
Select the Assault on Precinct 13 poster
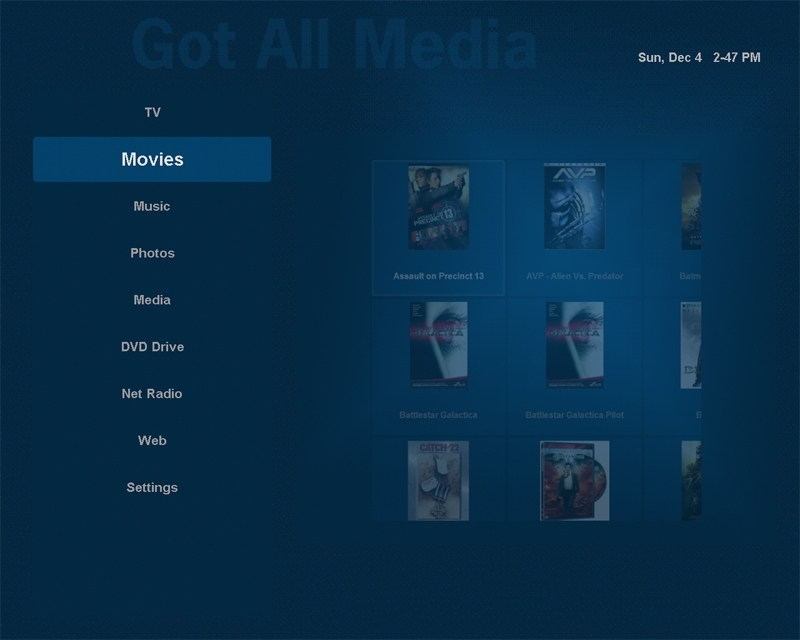click(438, 207)
